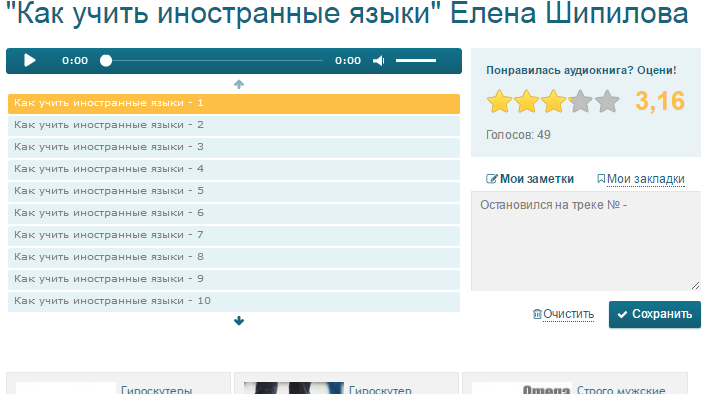Open the Гироскутеры ad link
Screen dimensions: 714x394
(x=156, y=390)
